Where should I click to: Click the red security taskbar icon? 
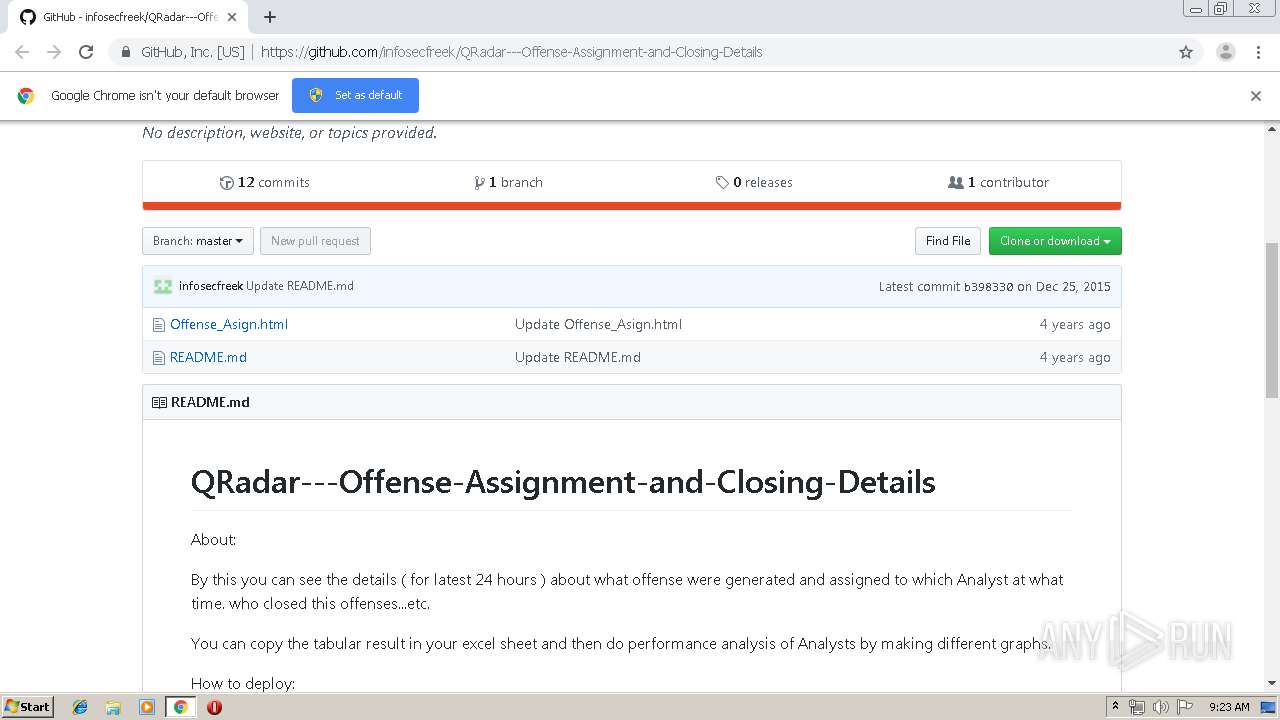tap(214, 707)
